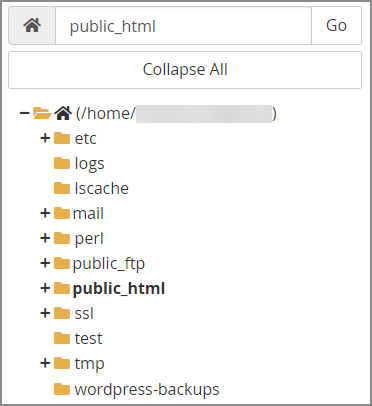
Task: Click the folder icon for lscache
Action: click(62, 188)
